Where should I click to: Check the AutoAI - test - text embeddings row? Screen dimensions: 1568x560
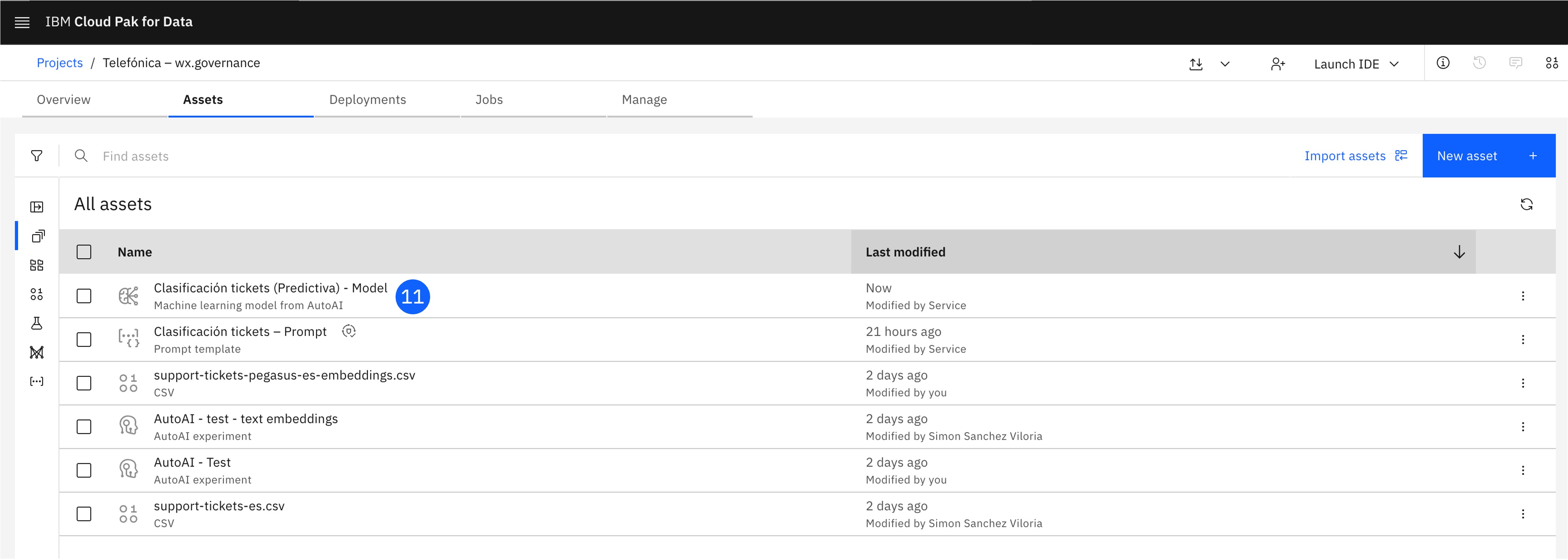coord(84,427)
